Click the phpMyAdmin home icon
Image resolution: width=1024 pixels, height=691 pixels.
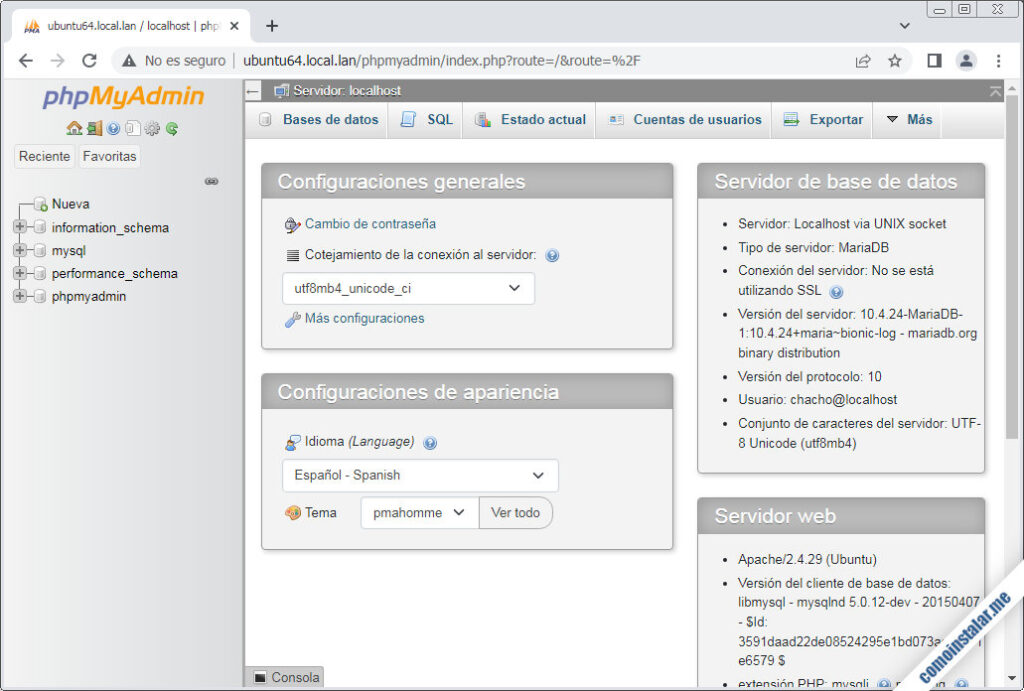click(x=74, y=128)
